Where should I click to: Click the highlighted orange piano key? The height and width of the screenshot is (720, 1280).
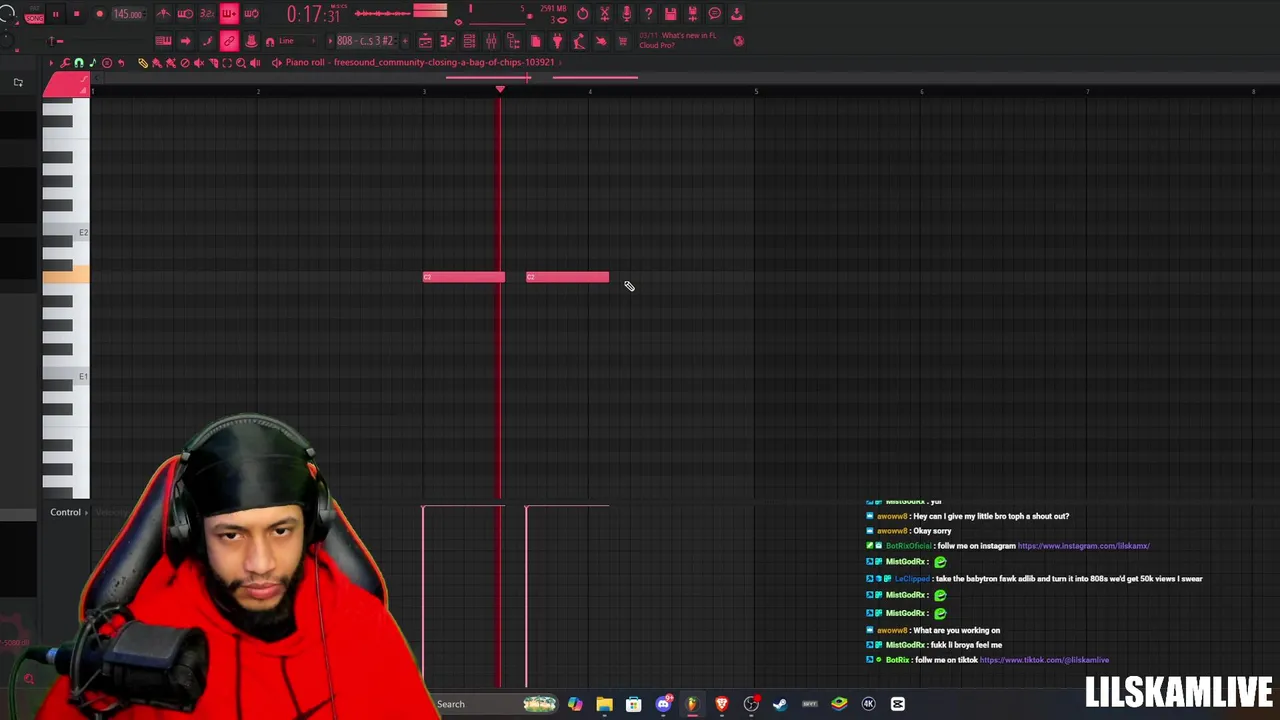coord(66,276)
